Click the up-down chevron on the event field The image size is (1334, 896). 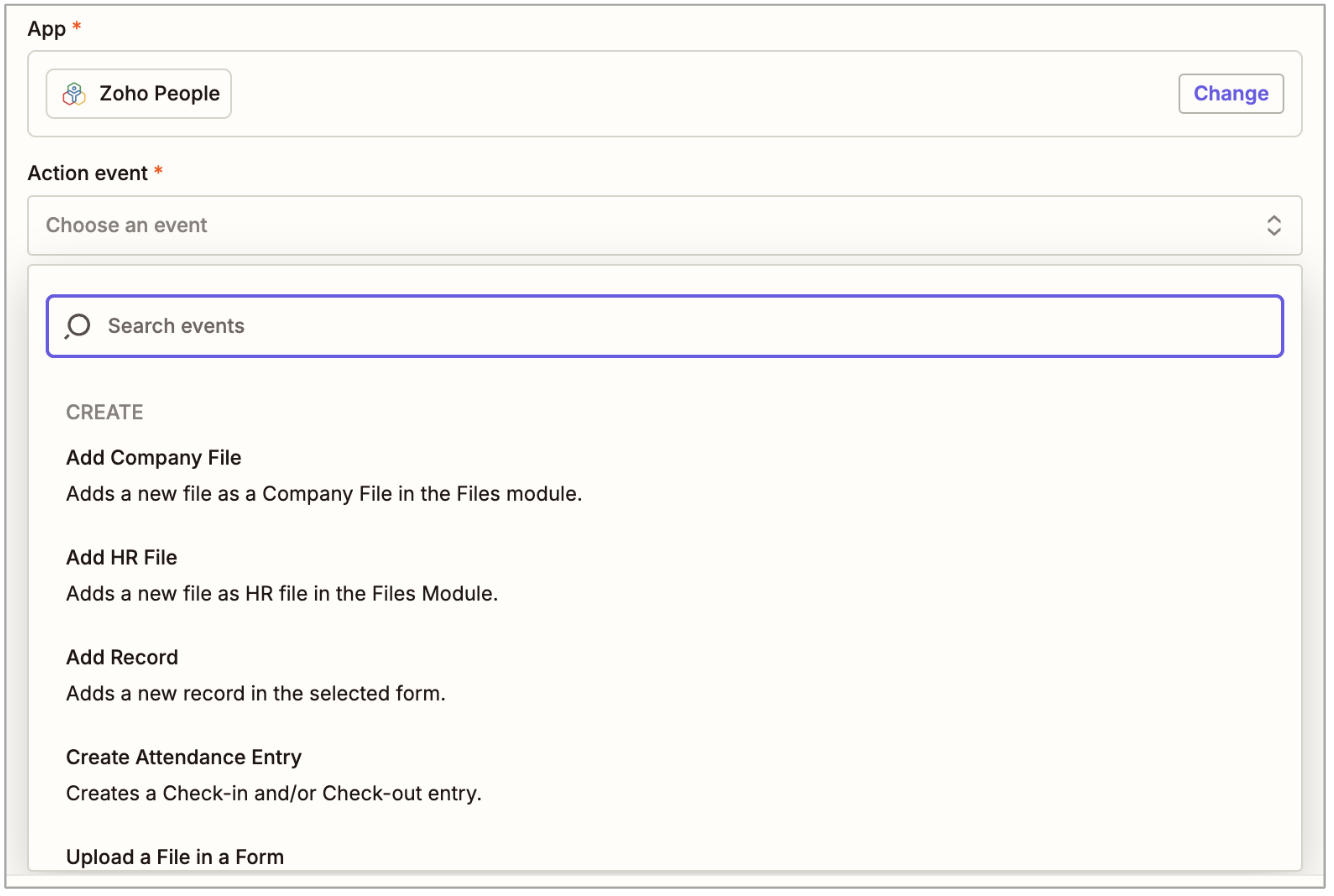pyautogui.click(x=1274, y=225)
